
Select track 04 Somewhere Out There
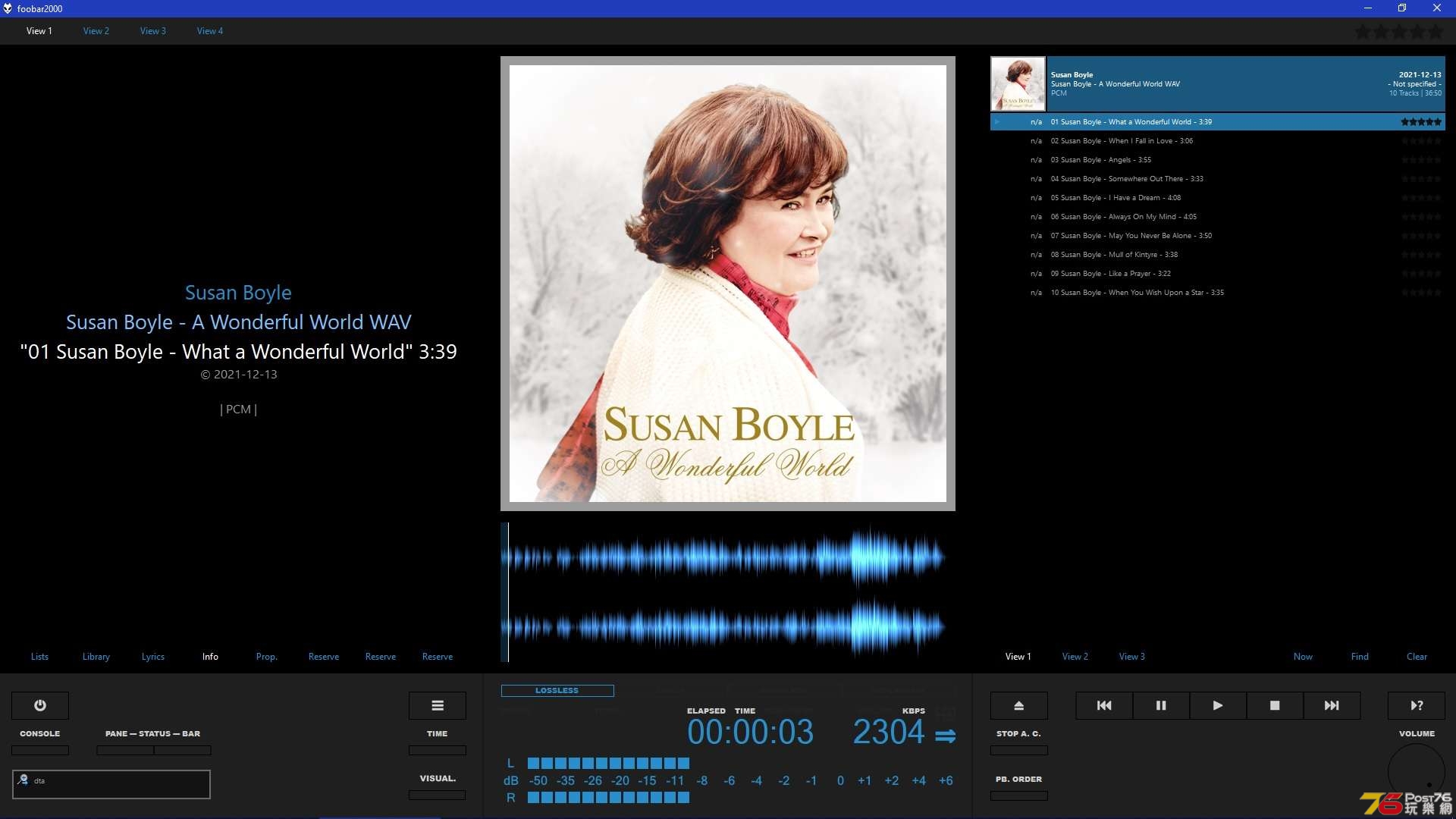point(1218,179)
